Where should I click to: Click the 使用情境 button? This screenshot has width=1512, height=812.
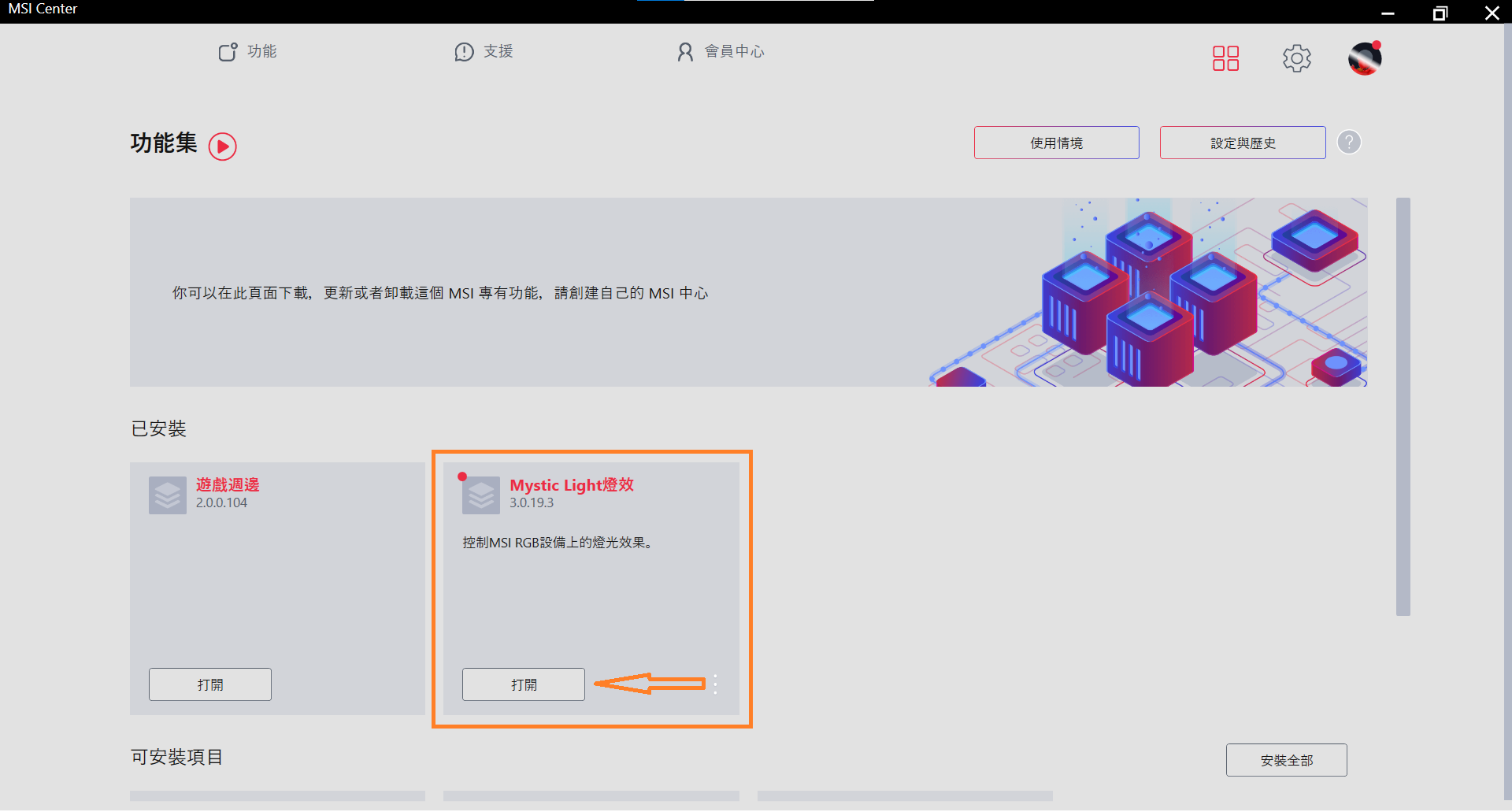click(x=1056, y=143)
